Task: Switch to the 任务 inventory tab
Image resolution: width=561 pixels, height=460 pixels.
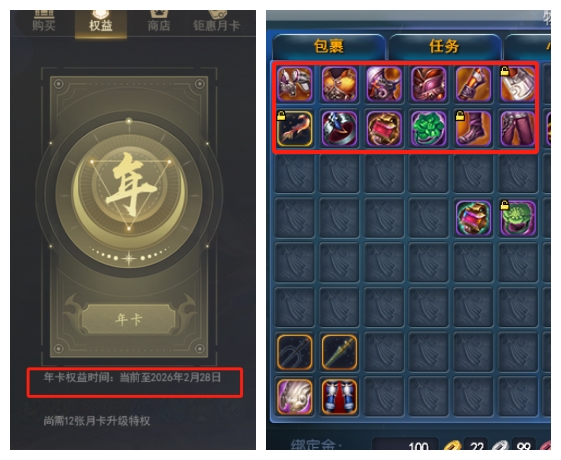Action: click(444, 47)
